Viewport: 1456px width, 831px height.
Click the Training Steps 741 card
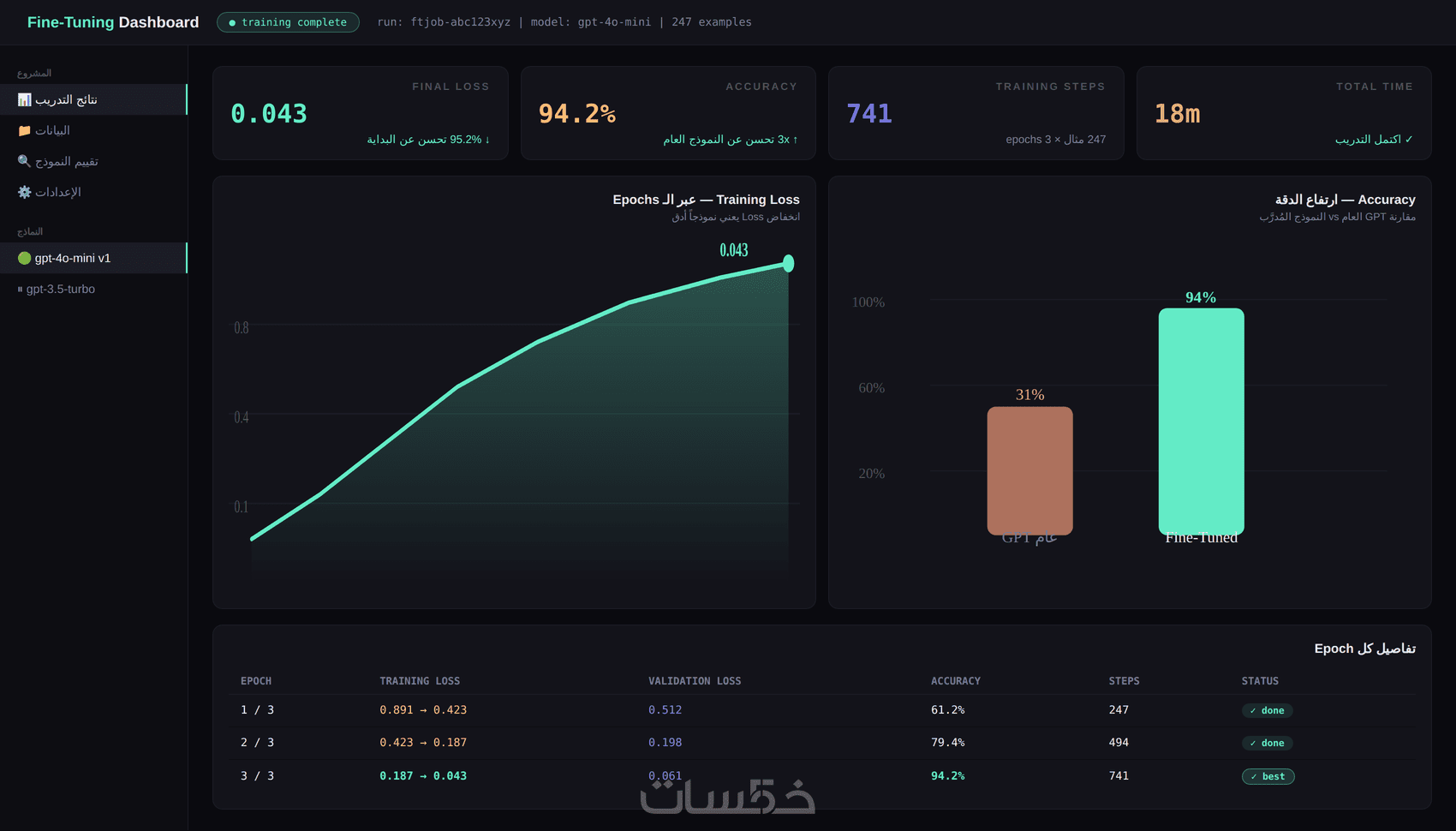(976, 113)
